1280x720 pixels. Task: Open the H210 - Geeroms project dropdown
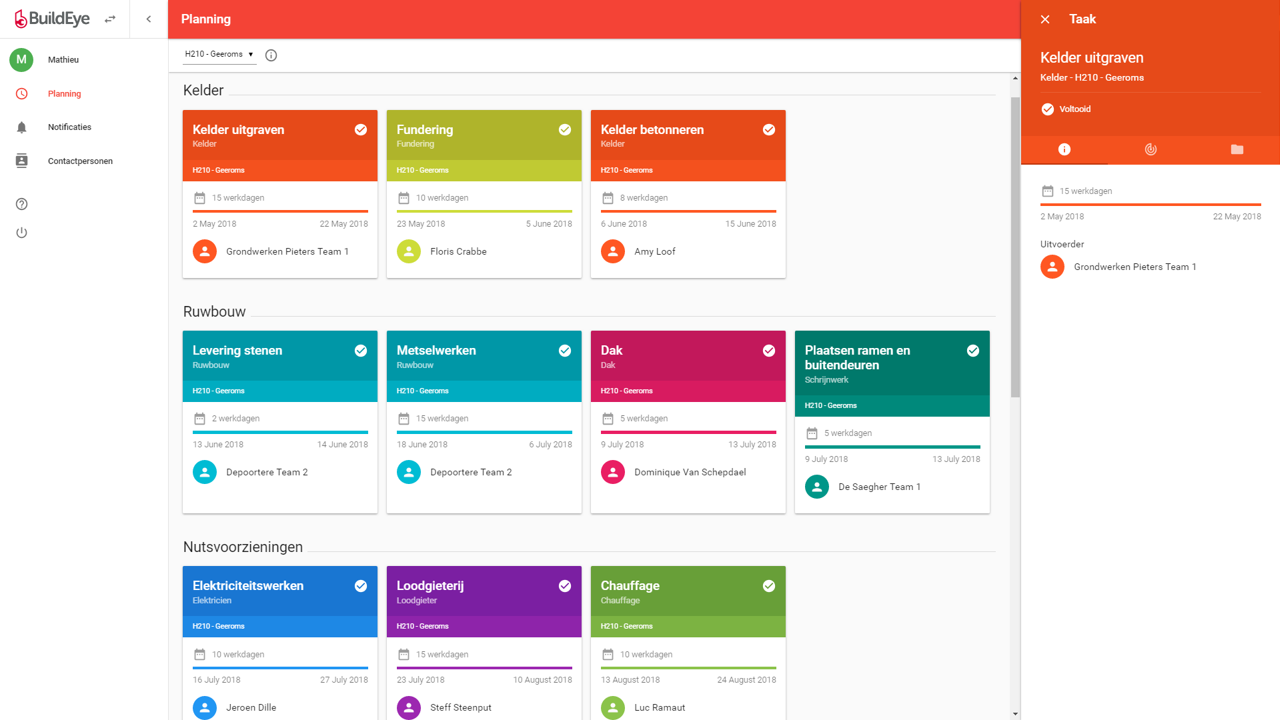219,55
